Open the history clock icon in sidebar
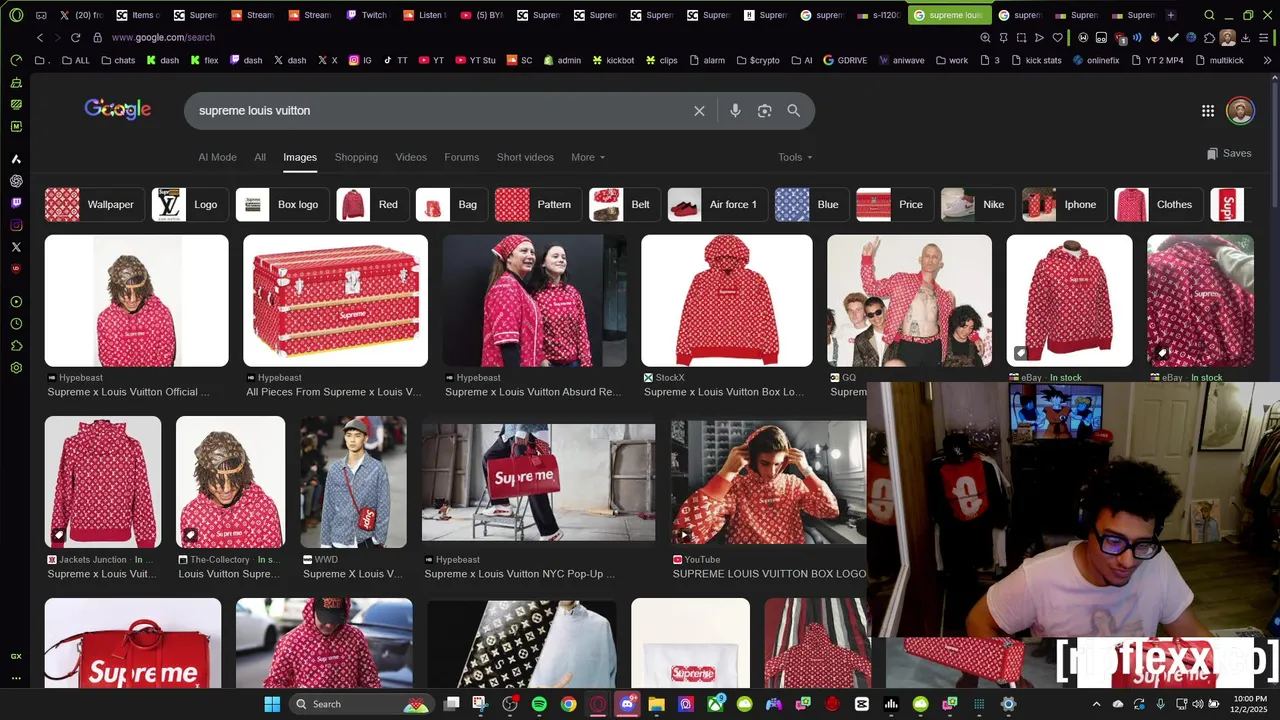1280x720 pixels. point(16,324)
